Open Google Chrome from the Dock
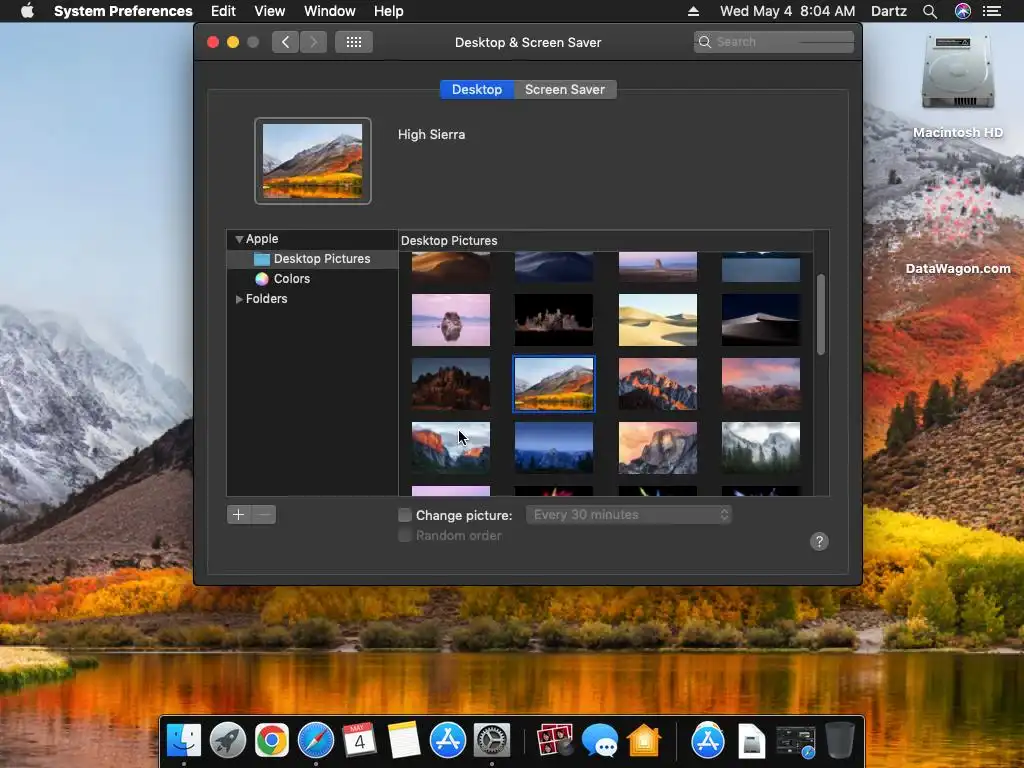 tap(272, 740)
